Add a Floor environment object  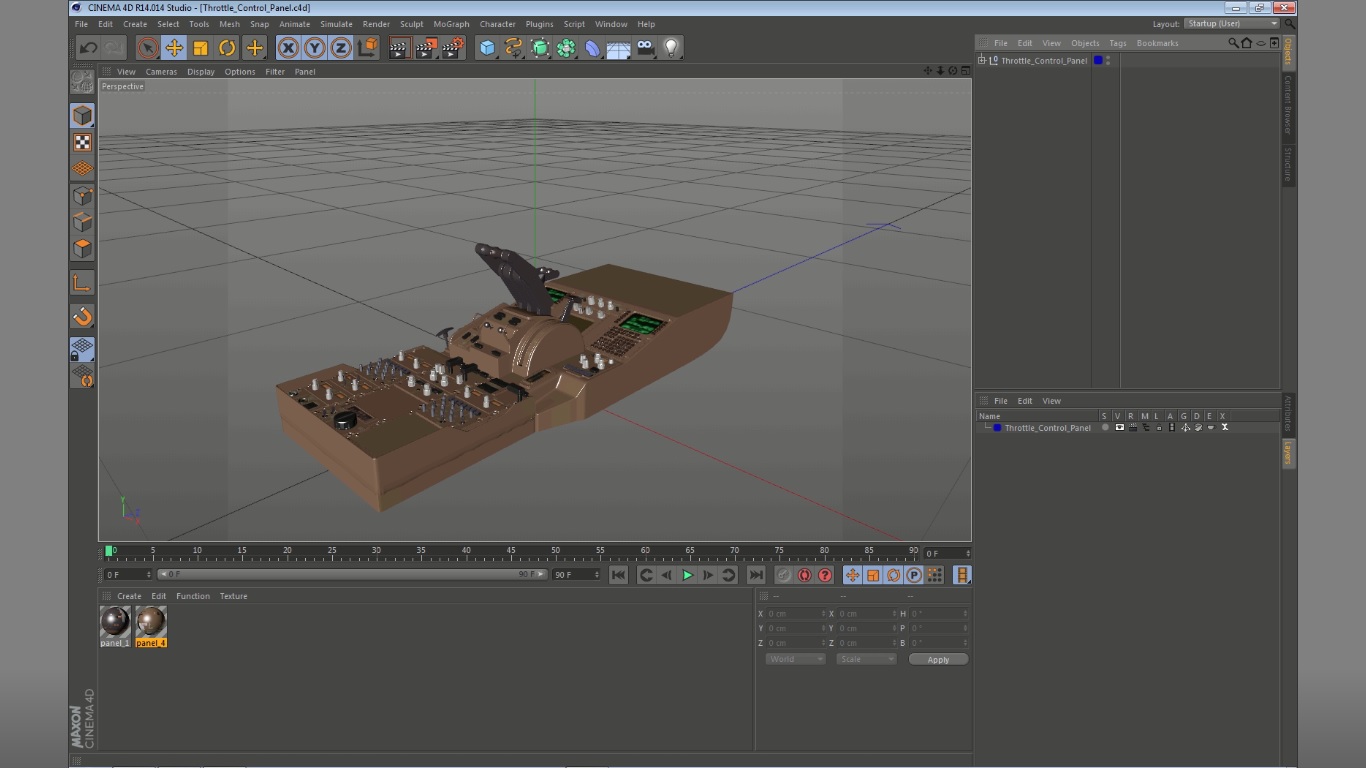[x=619, y=47]
